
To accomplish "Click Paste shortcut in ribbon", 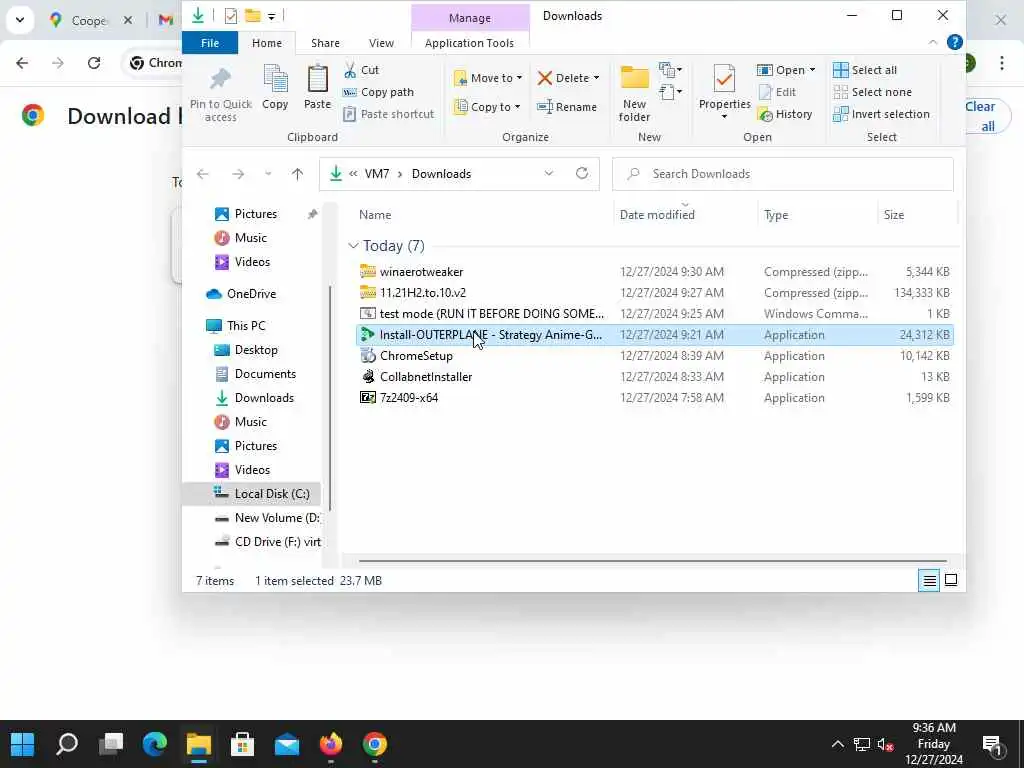I will coord(389,114).
